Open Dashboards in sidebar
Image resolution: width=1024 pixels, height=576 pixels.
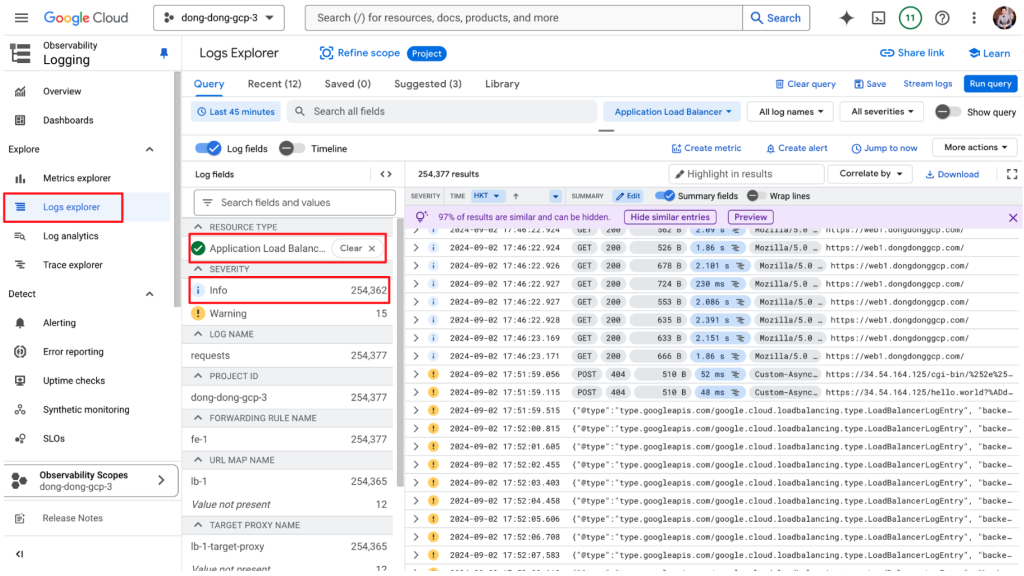click(68, 120)
